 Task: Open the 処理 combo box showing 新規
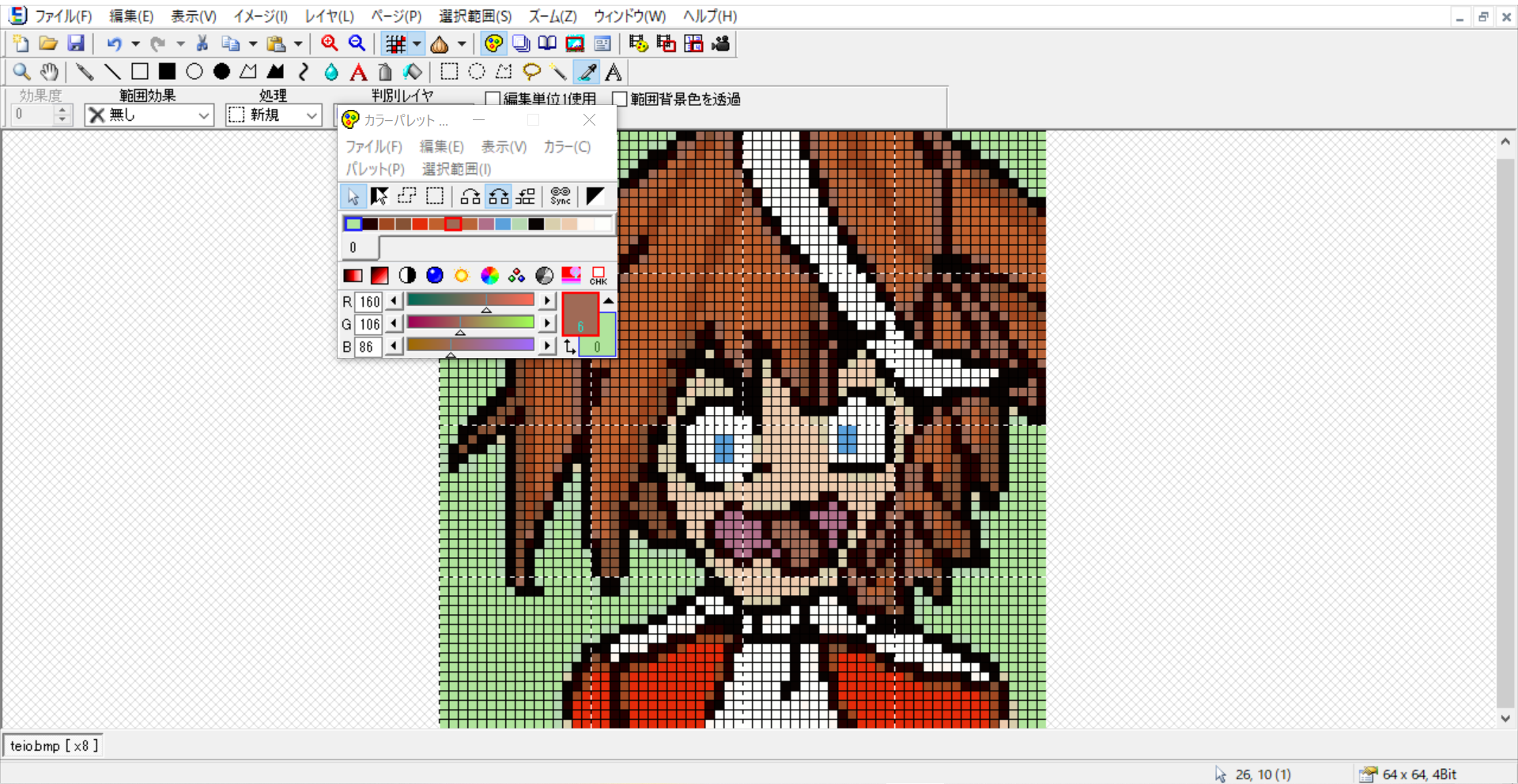(x=274, y=115)
